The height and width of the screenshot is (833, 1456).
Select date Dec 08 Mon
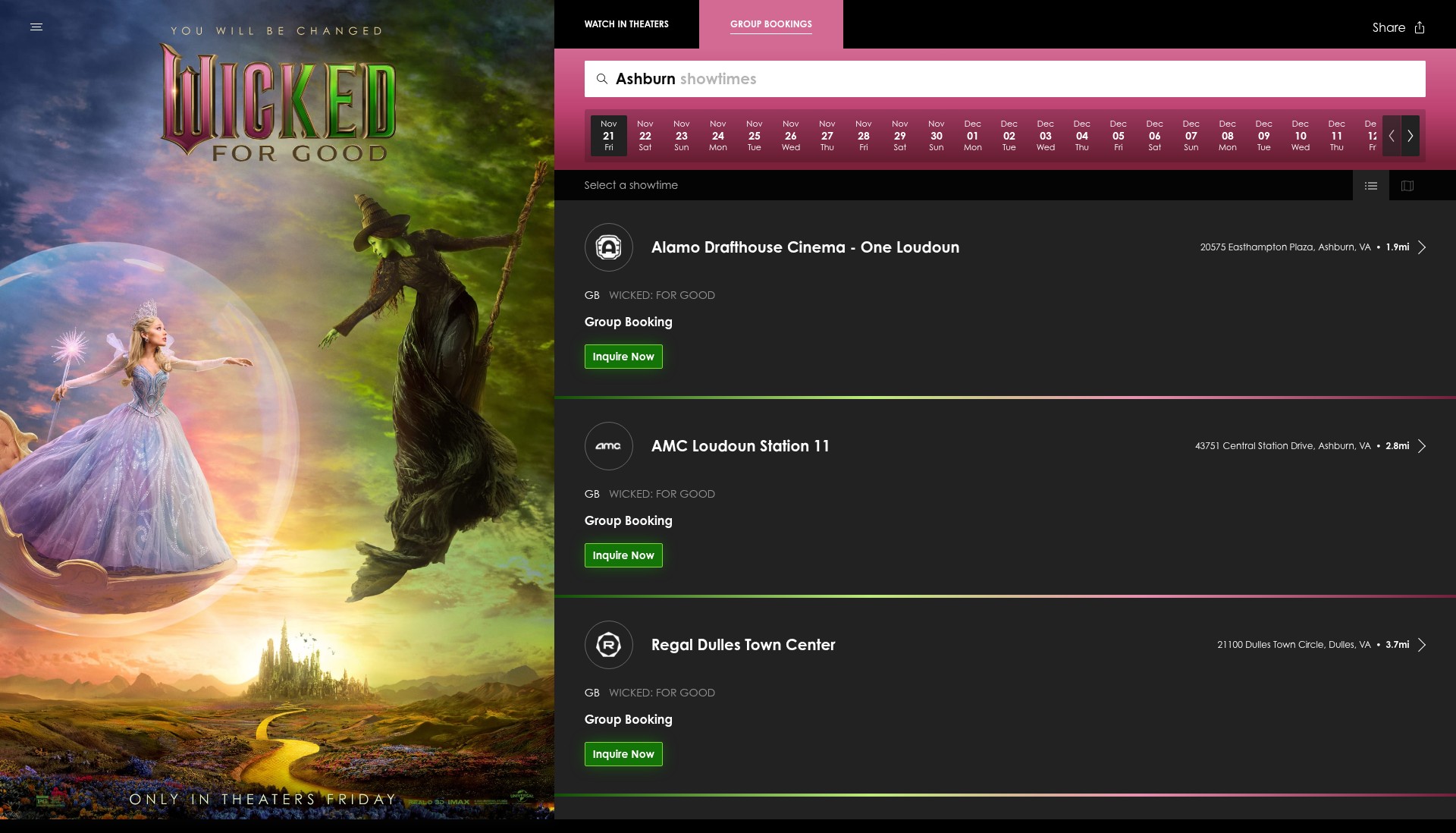click(1228, 136)
